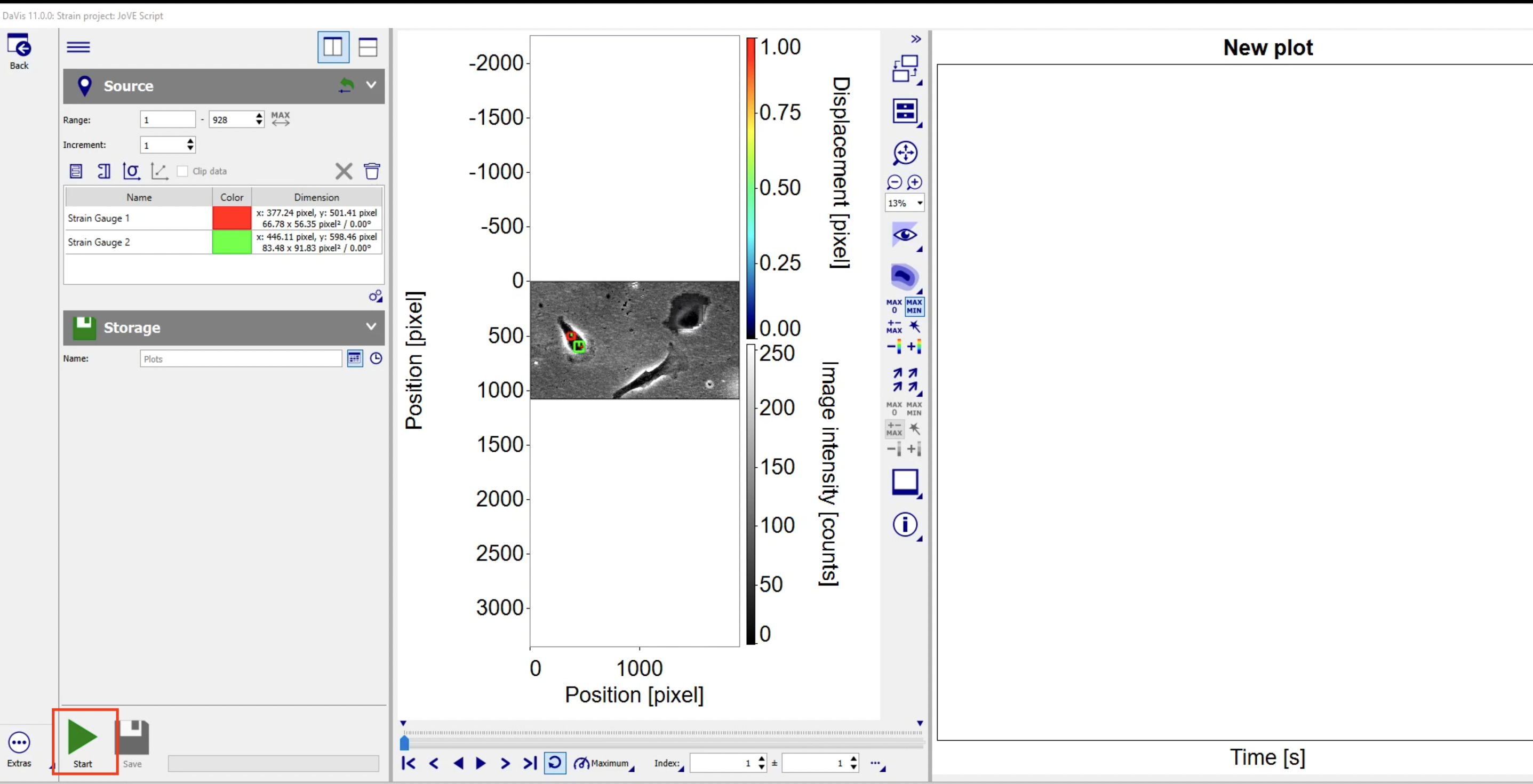Click the info icon in toolbar
1533x784 pixels.
(905, 524)
